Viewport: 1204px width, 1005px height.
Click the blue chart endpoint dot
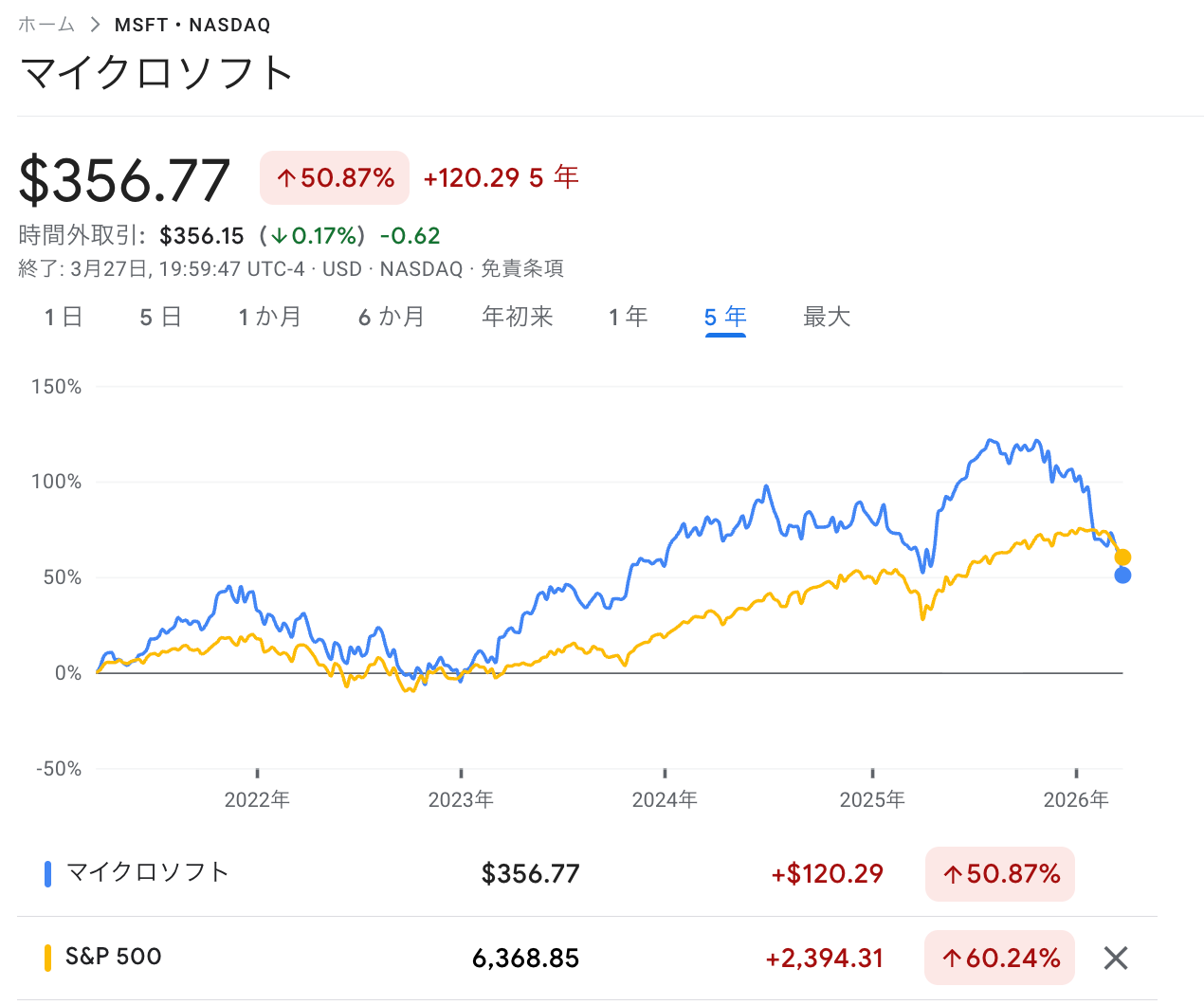pyautogui.click(x=1123, y=576)
